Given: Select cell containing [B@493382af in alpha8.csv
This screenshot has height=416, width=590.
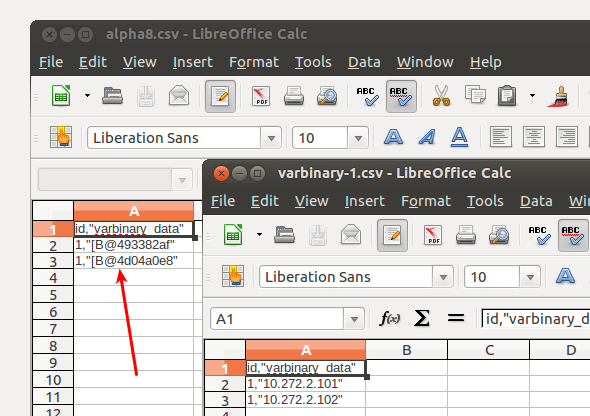Looking at the screenshot, I should 134,245.
